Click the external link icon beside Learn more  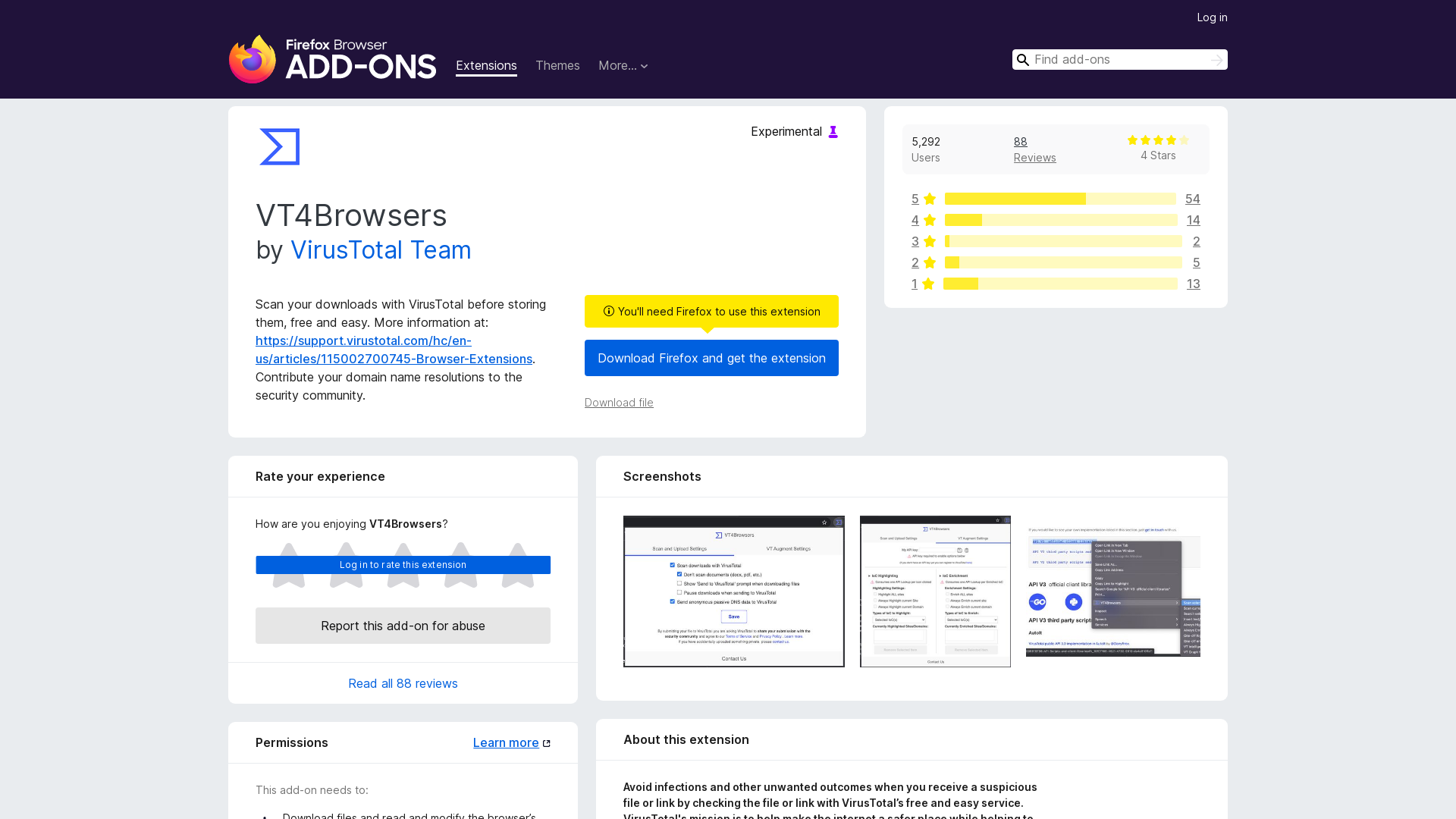pos(547,743)
